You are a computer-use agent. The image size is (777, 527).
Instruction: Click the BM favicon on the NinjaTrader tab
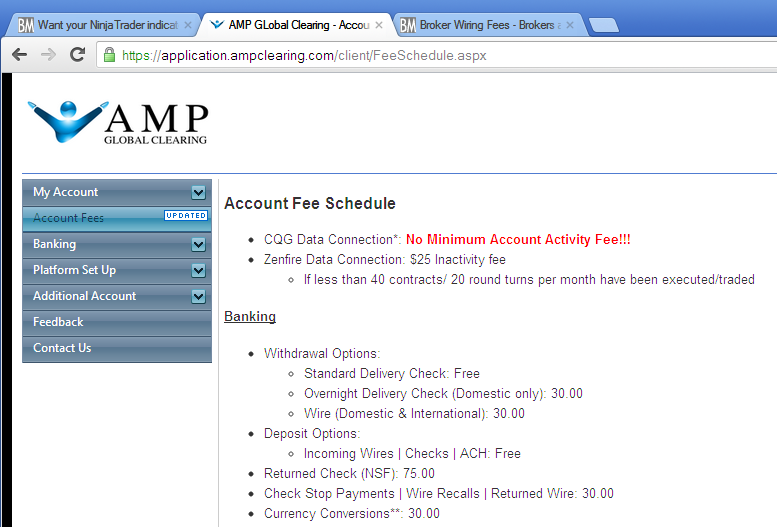(x=26, y=25)
